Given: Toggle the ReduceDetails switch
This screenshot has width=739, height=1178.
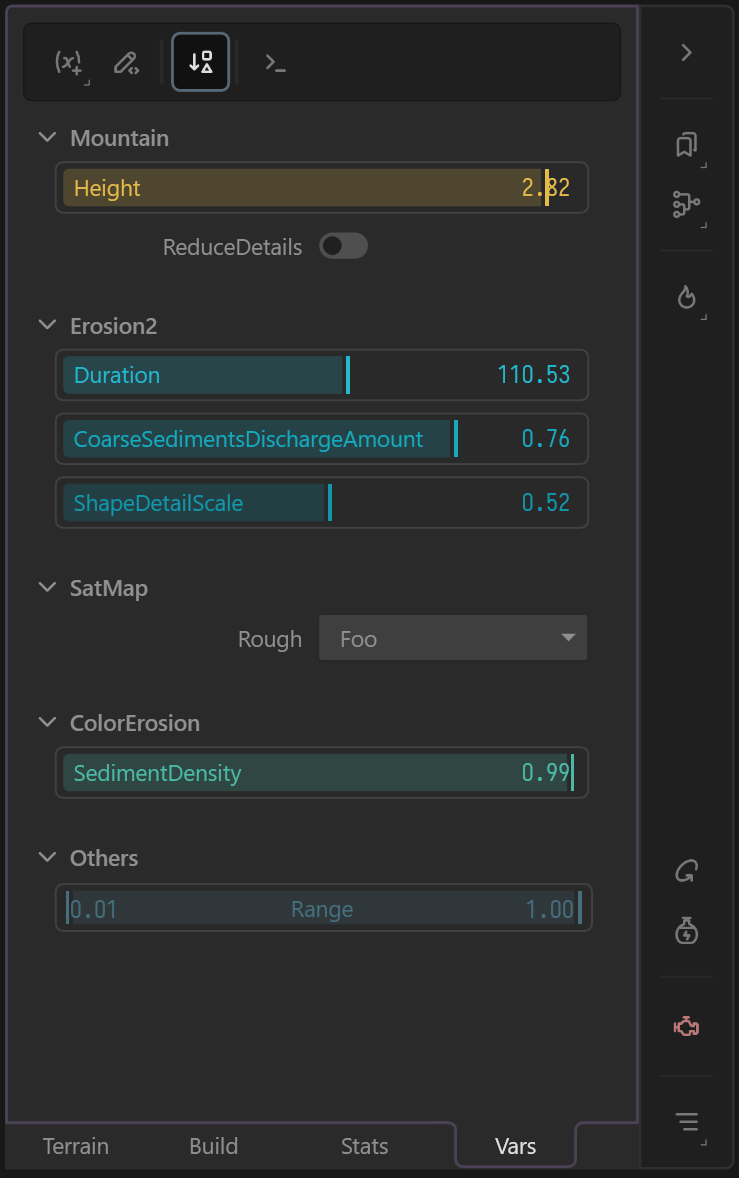Looking at the screenshot, I should (343, 246).
